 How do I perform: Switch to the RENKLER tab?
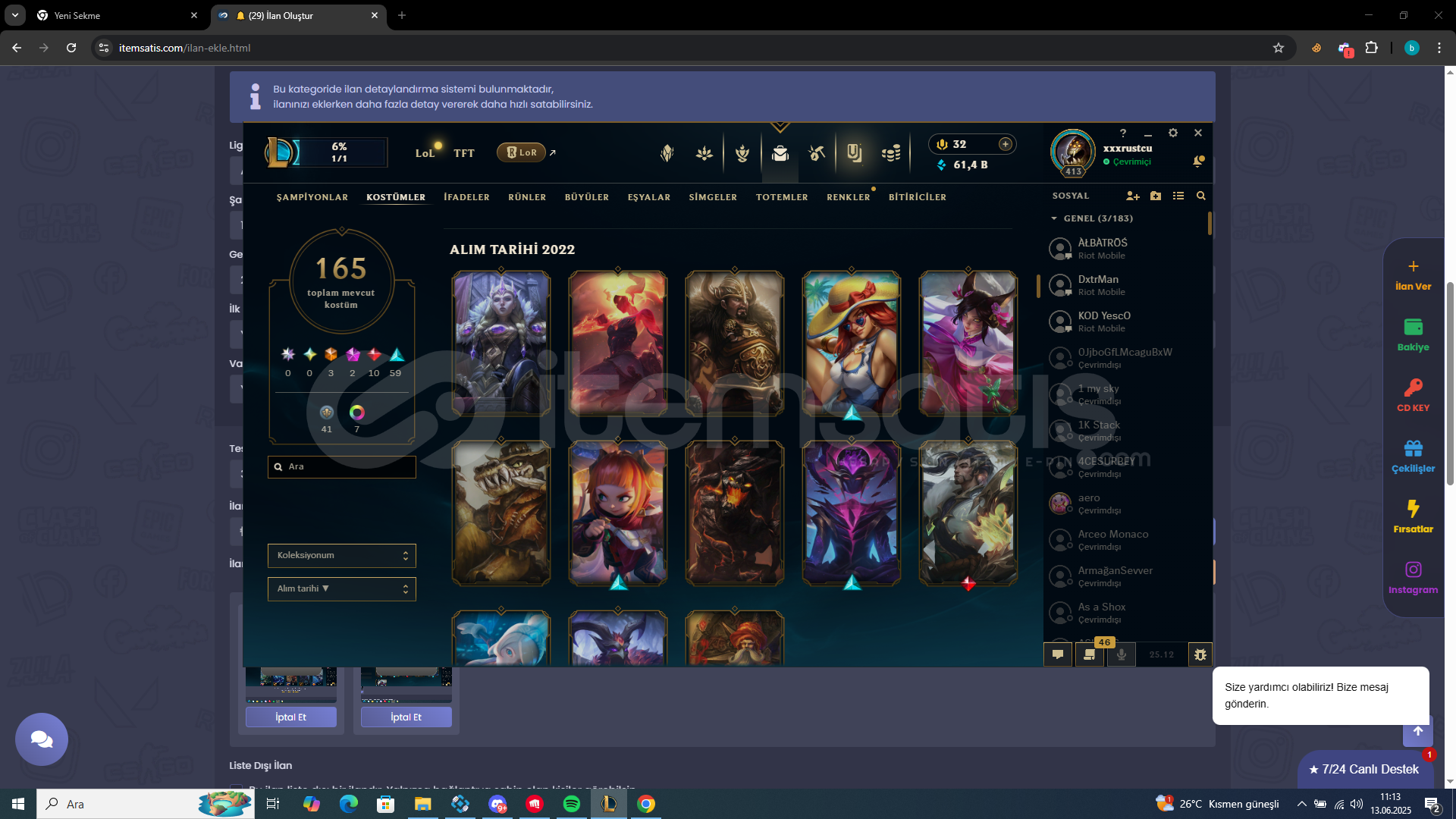(849, 197)
